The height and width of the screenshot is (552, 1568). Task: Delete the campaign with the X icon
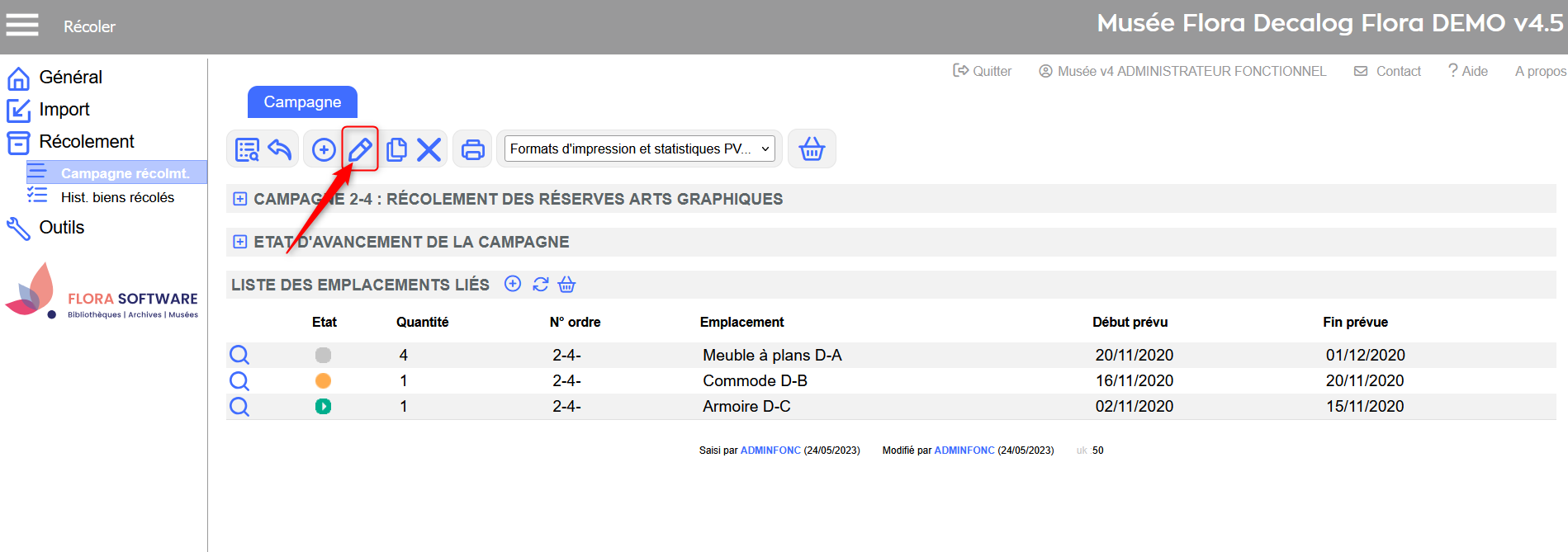coord(429,149)
